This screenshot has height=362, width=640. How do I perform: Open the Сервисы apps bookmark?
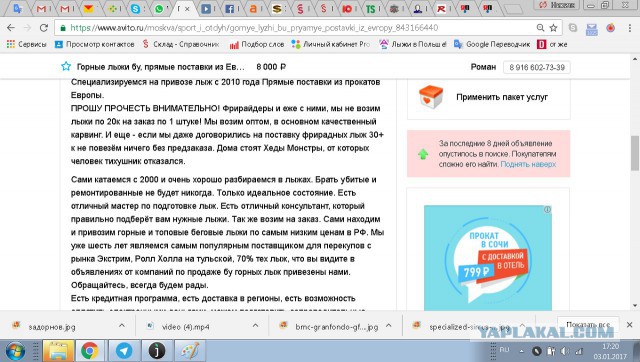tap(27, 44)
